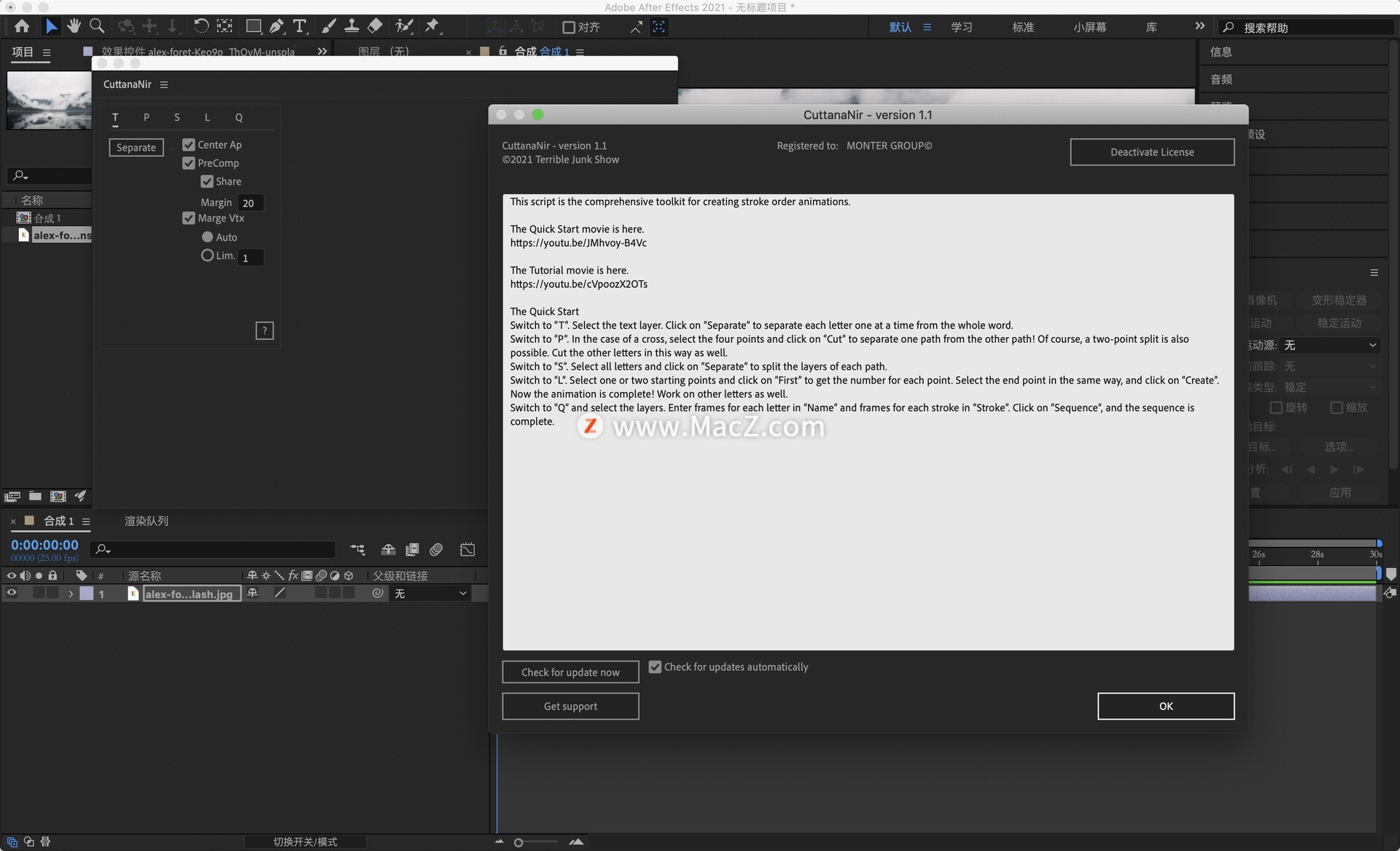The image size is (1400, 851).
Task: Select the Rectangle shape tool
Action: point(253,27)
